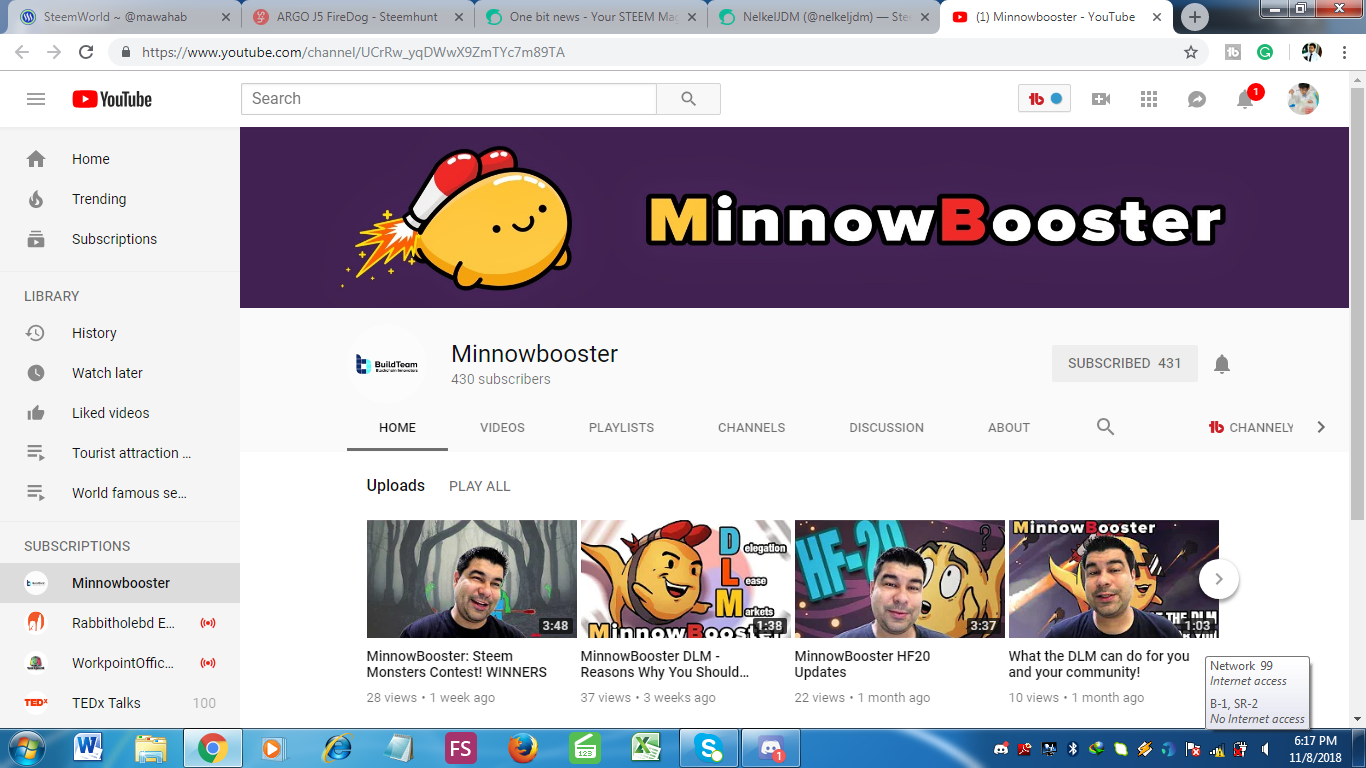Open the YouTube guide hamburger menu

click(x=36, y=99)
